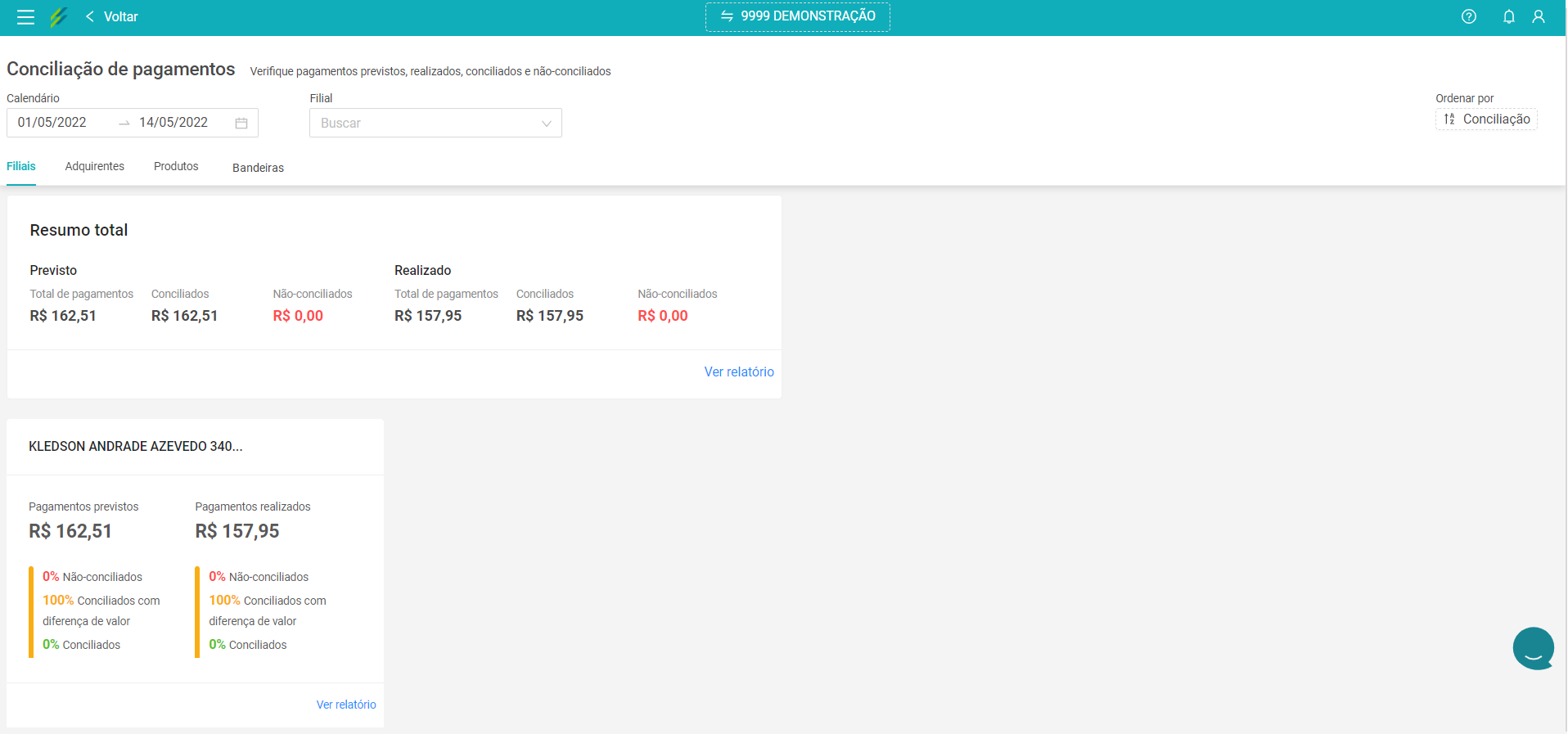Viewport: 1568px width, 734px height.
Task: Click the Conciliação de pagamentos title
Action: [x=121, y=70]
